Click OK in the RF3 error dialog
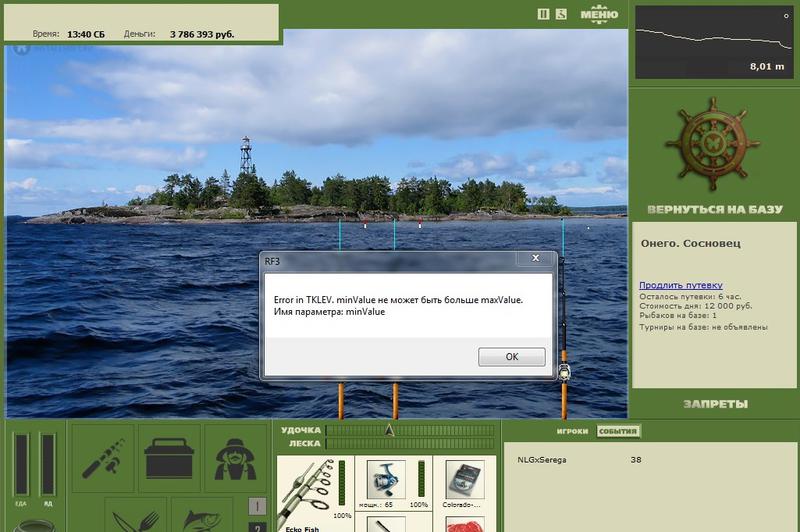 click(x=511, y=357)
